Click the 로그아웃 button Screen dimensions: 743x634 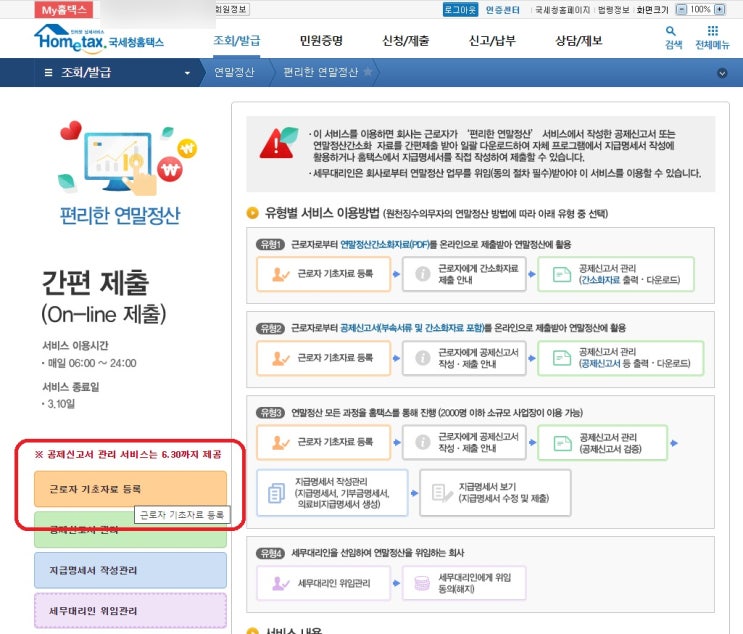(x=460, y=9)
